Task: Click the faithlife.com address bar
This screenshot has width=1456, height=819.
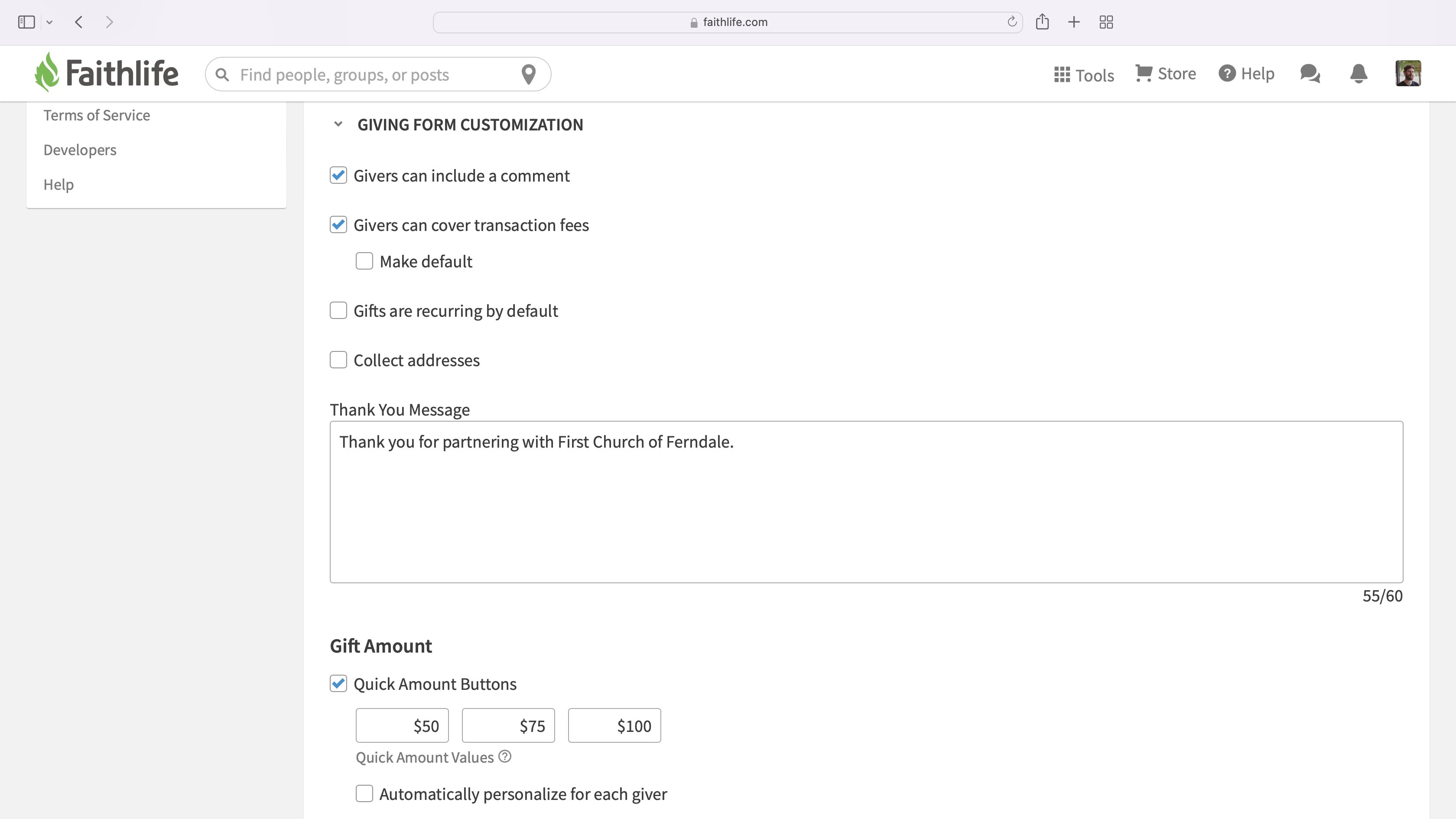Action: (x=728, y=22)
